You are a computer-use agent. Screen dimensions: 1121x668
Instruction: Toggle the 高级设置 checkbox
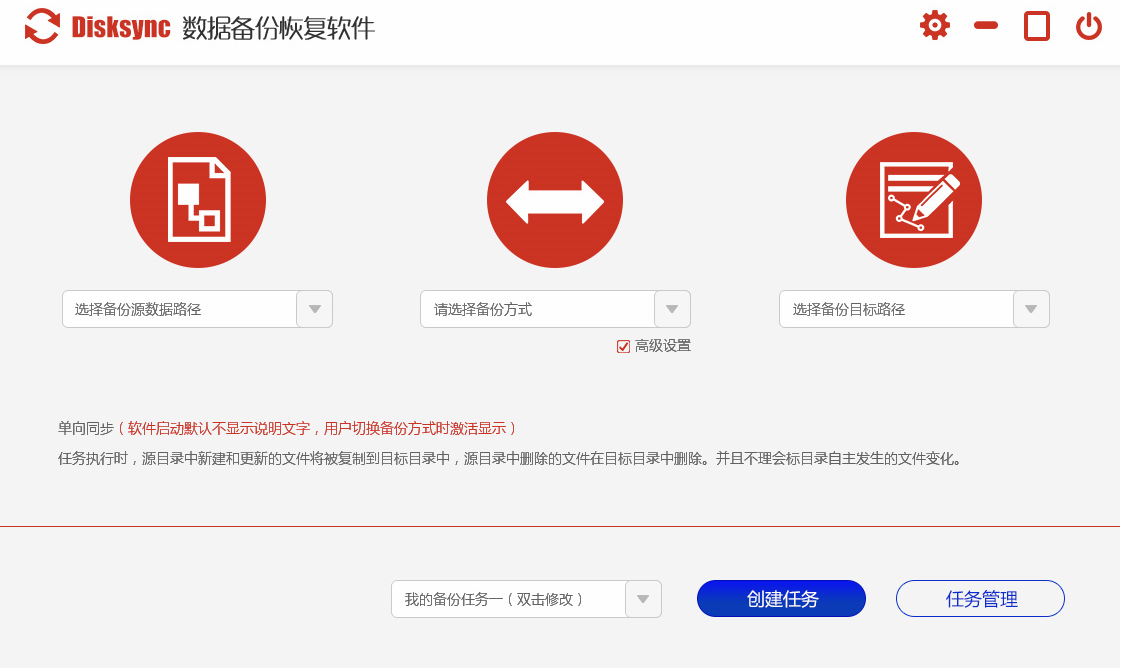pyautogui.click(x=623, y=346)
